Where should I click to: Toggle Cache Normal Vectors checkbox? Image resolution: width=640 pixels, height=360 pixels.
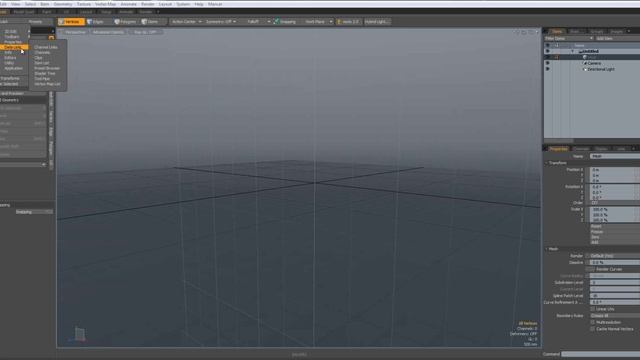click(x=592, y=329)
